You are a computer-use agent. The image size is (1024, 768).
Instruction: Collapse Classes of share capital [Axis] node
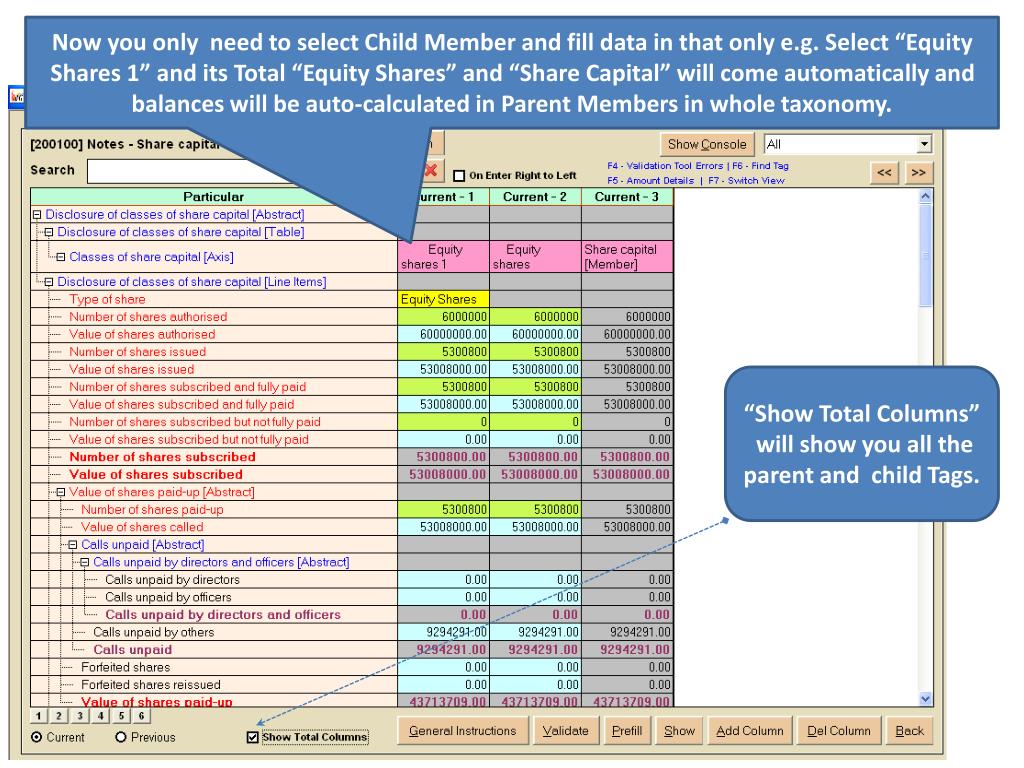[61, 257]
